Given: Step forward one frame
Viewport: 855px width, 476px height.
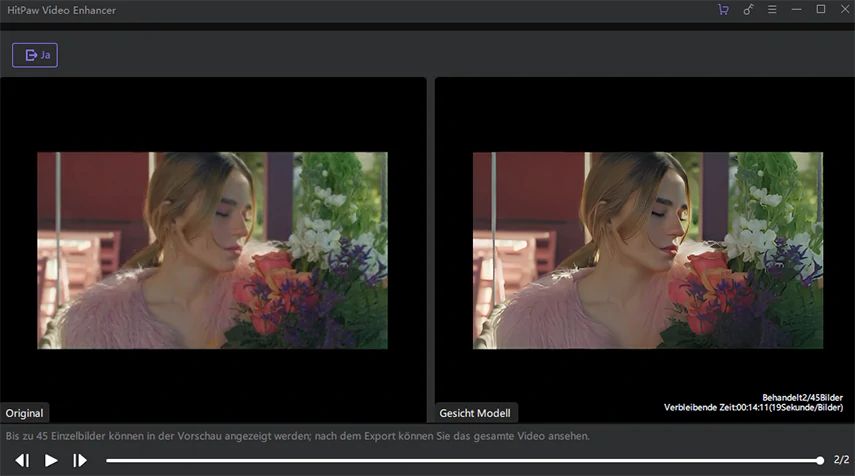Looking at the screenshot, I should coord(80,461).
